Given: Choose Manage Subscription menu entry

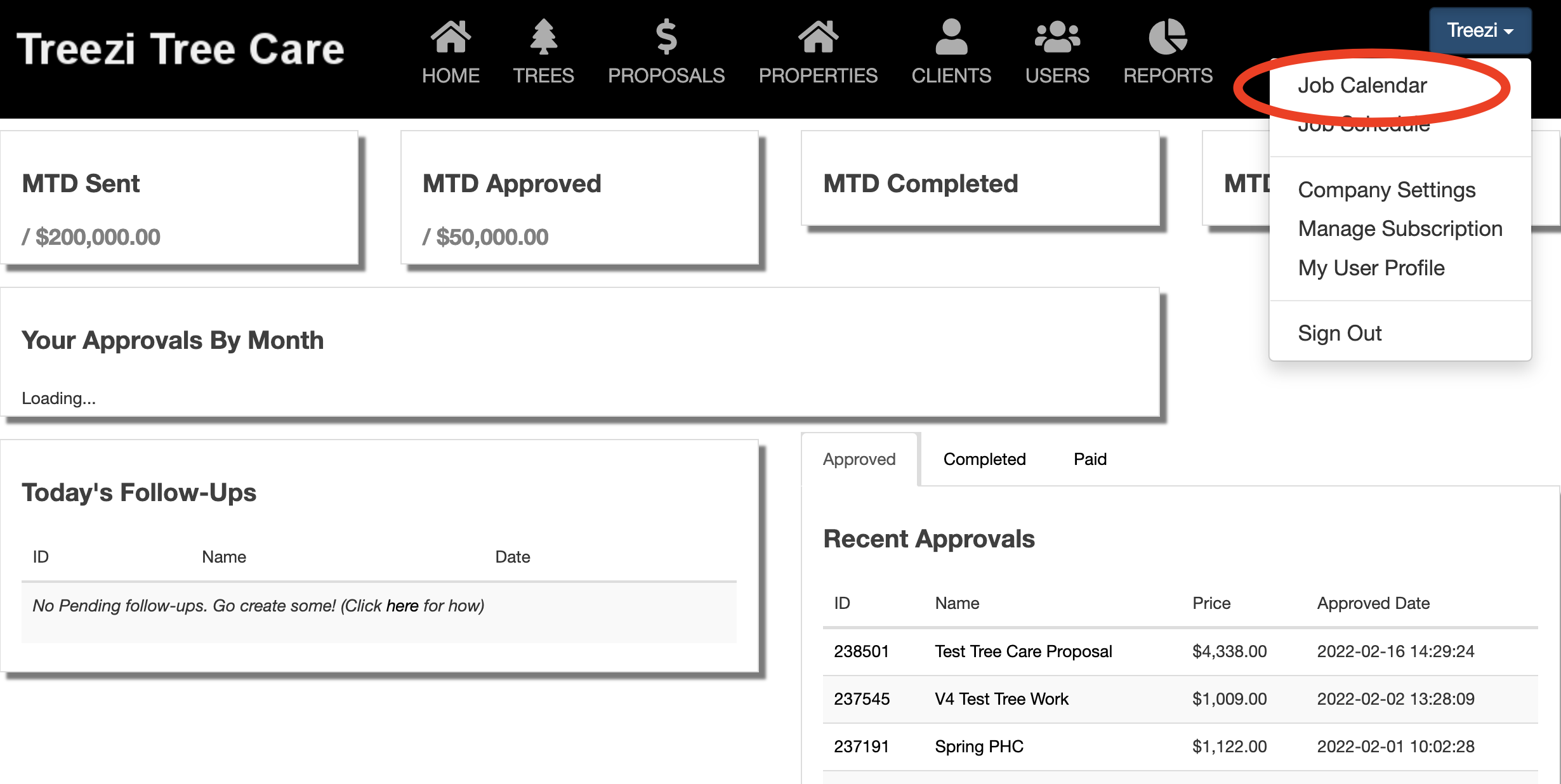Looking at the screenshot, I should point(1400,228).
